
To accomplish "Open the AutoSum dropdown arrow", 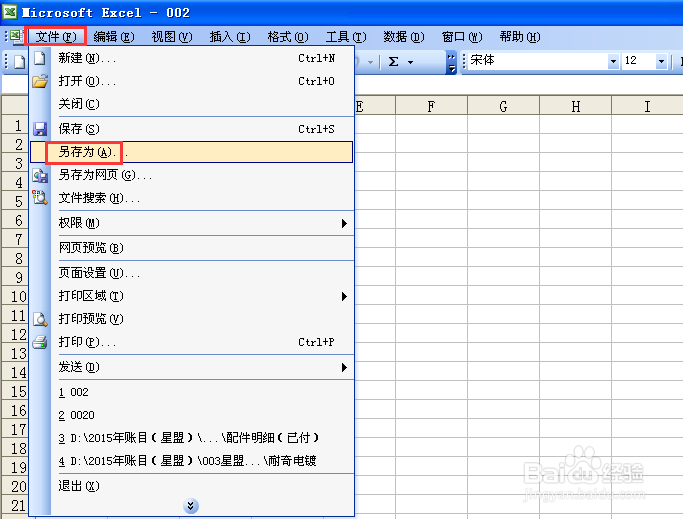I will (410, 62).
